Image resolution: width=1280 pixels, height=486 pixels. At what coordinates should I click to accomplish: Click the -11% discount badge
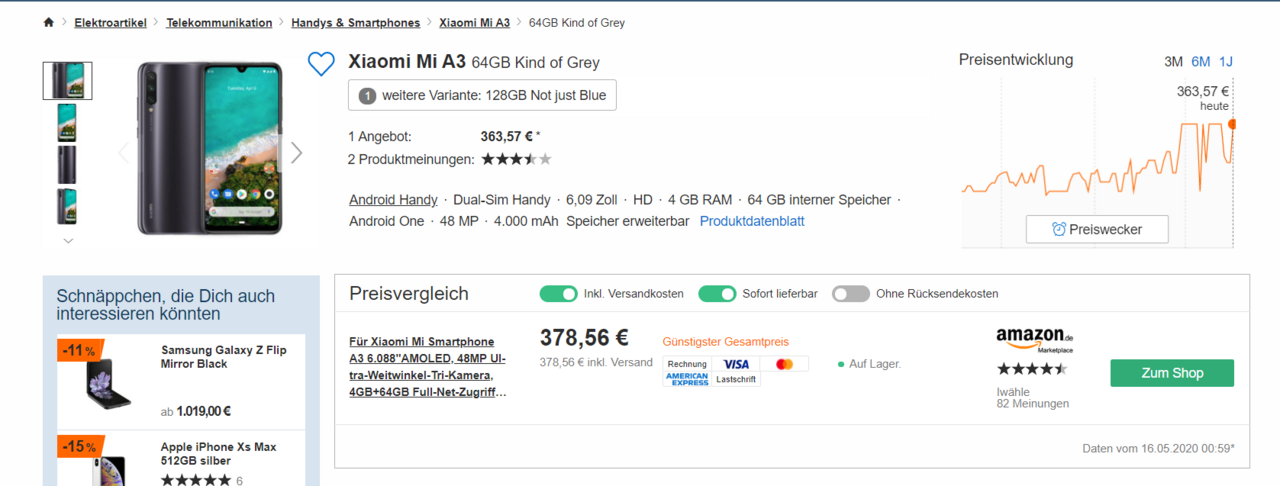78,351
